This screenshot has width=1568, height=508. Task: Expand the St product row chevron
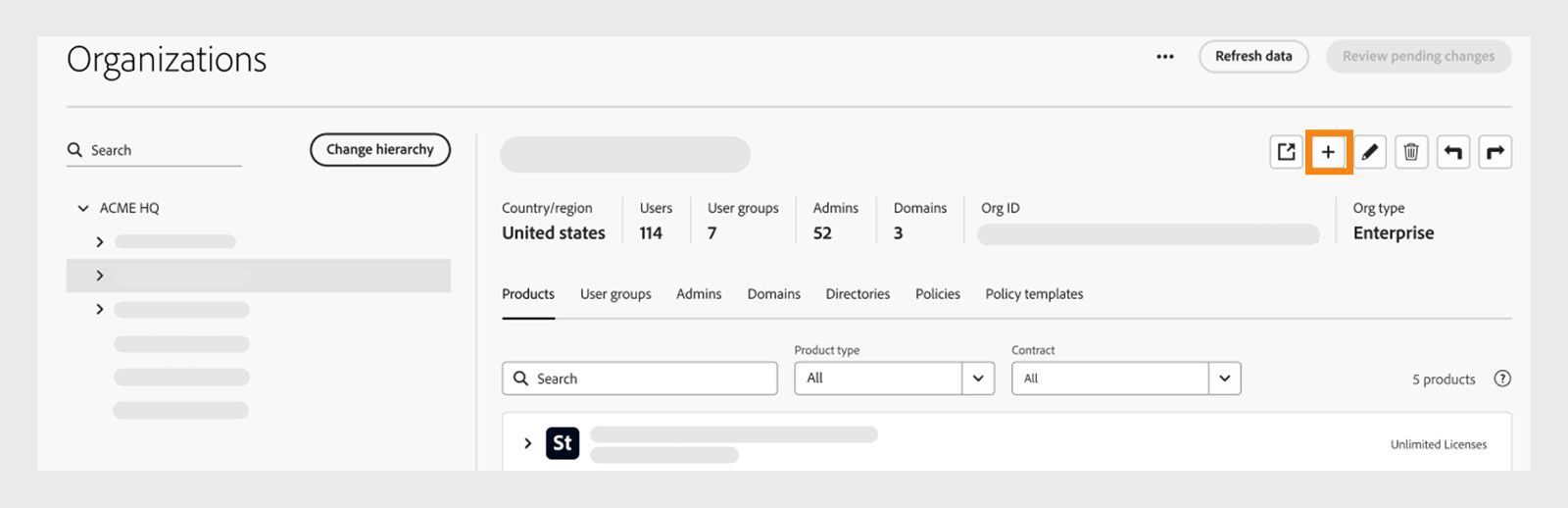[x=527, y=443]
